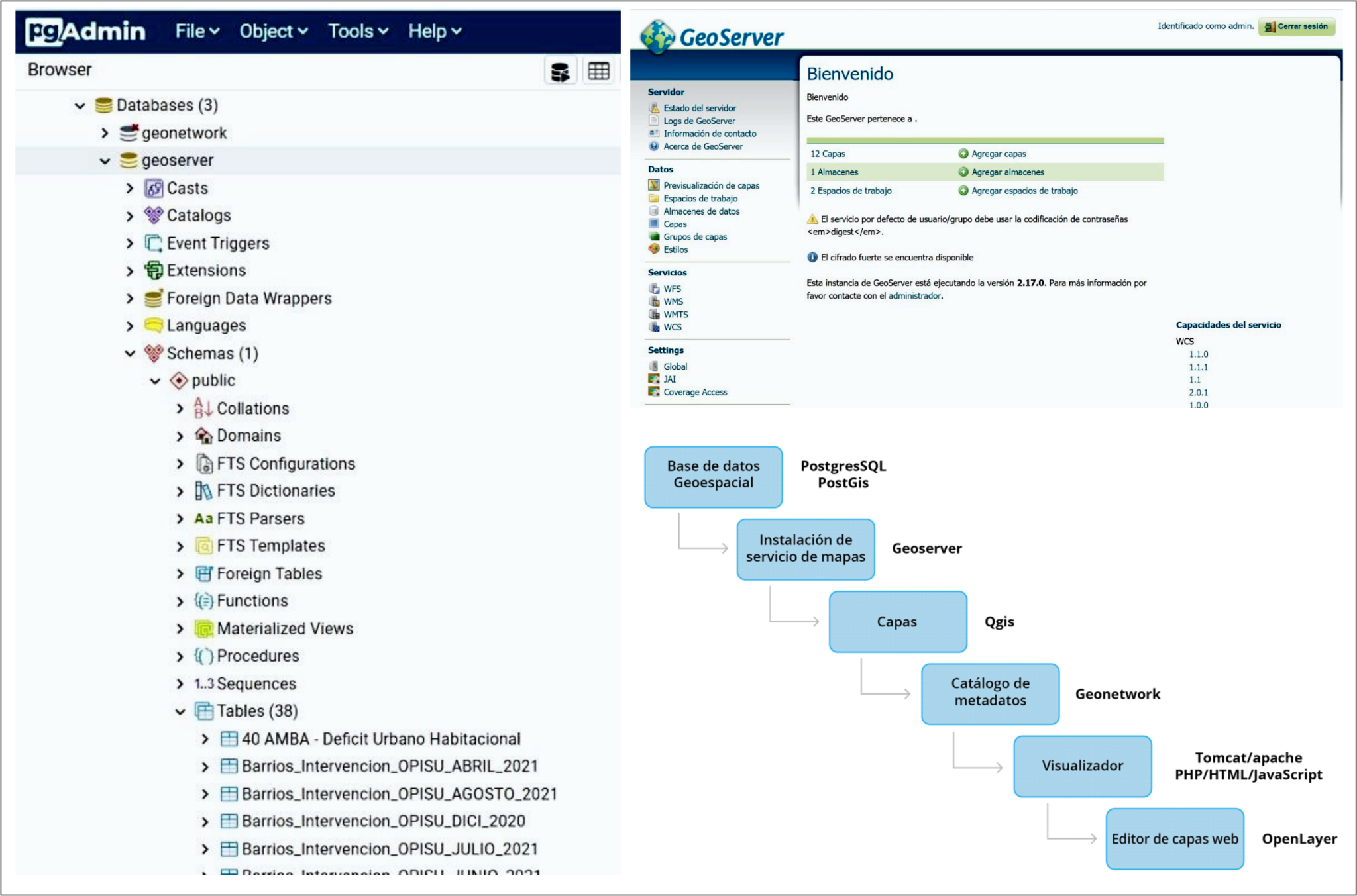Collapse the Databases (3) node

80,105
